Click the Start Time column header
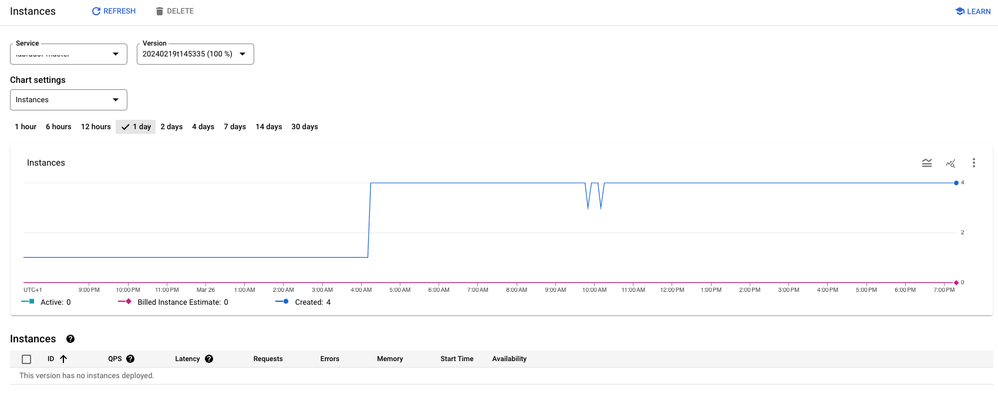 pyautogui.click(x=457, y=359)
